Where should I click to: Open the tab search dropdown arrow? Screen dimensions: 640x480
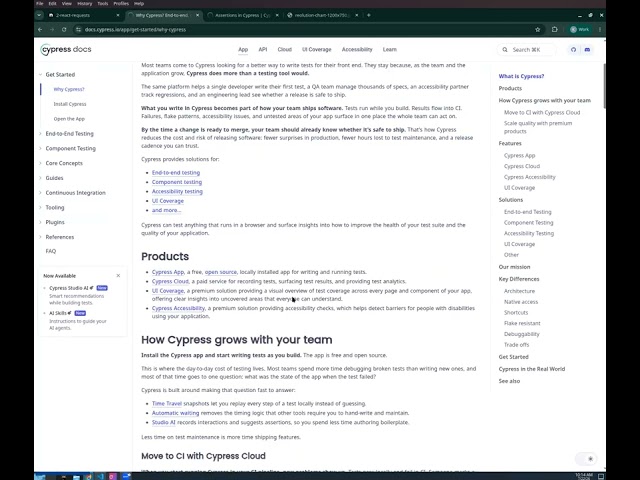tap(39, 15)
